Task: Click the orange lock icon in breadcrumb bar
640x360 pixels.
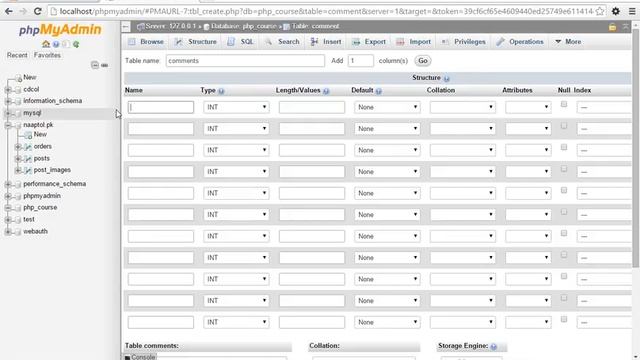Action: [612, 27]
